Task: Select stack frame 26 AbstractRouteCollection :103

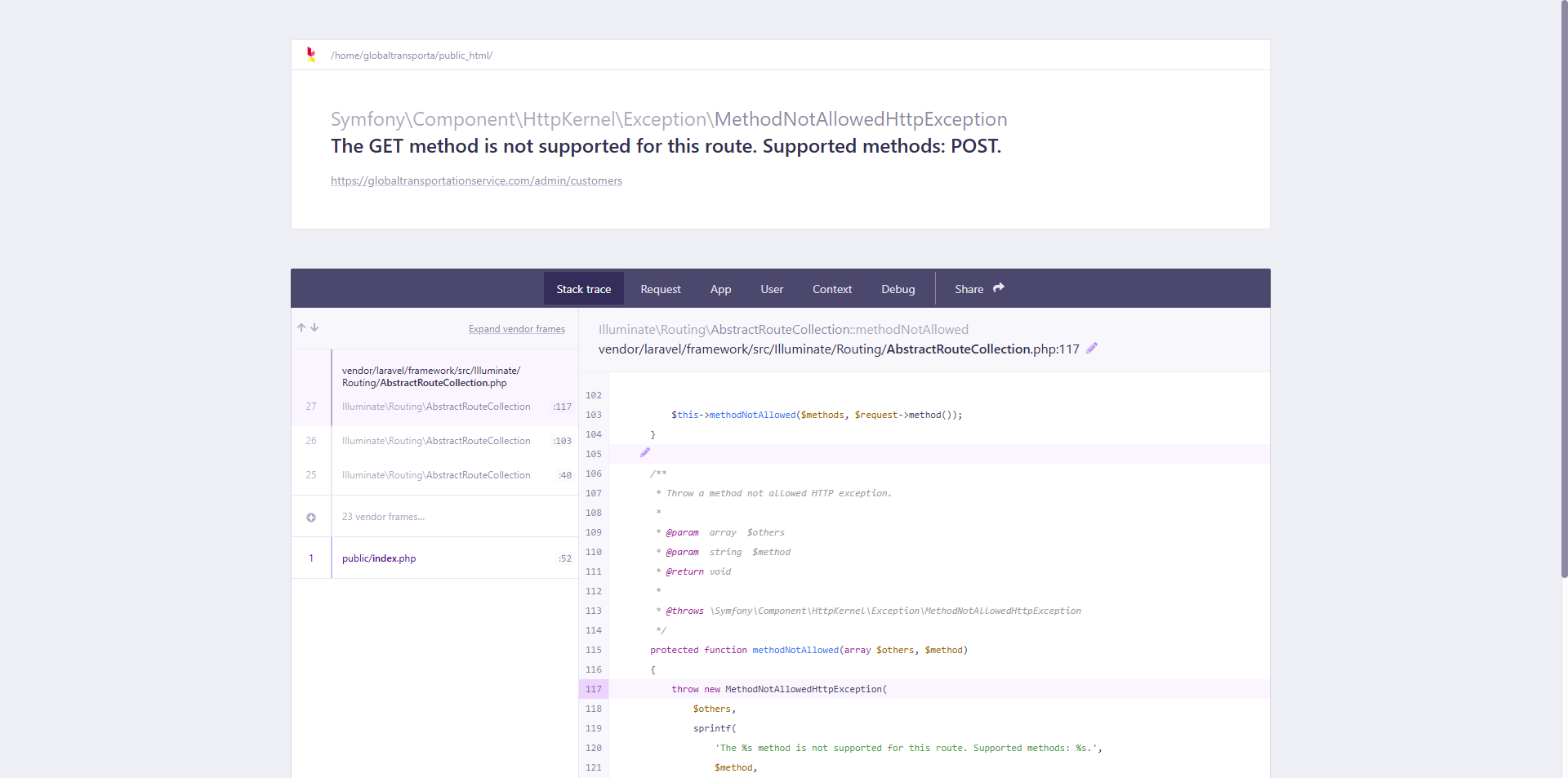Action: point(436,441)
